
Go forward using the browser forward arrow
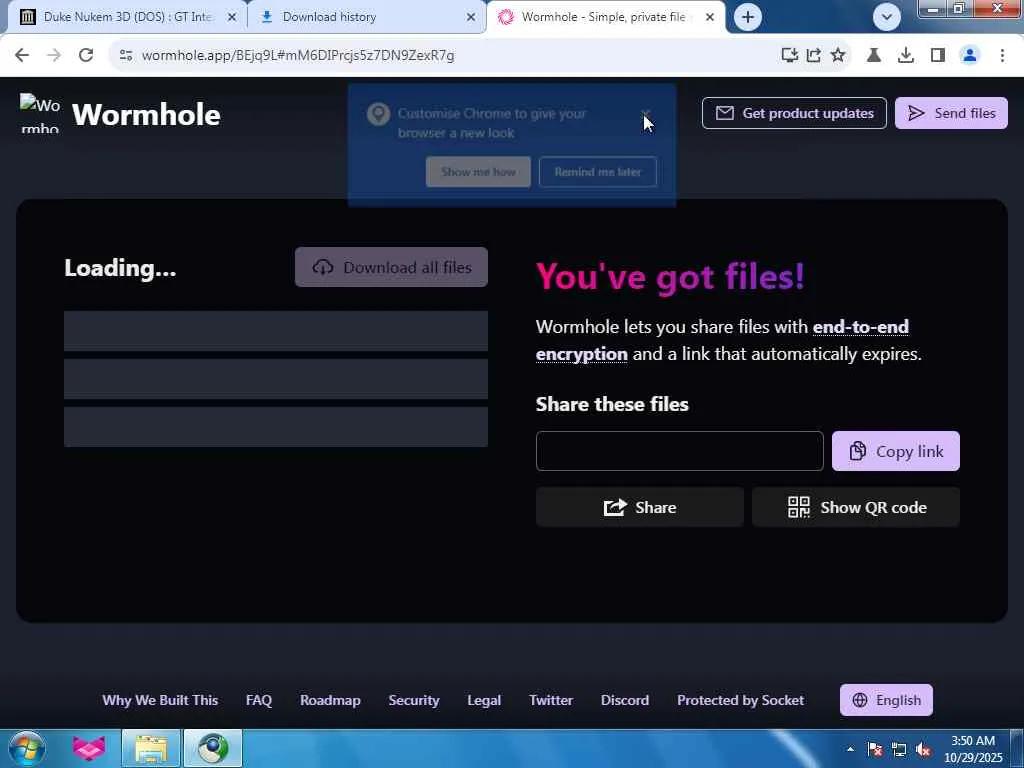[x=54, y=56]
